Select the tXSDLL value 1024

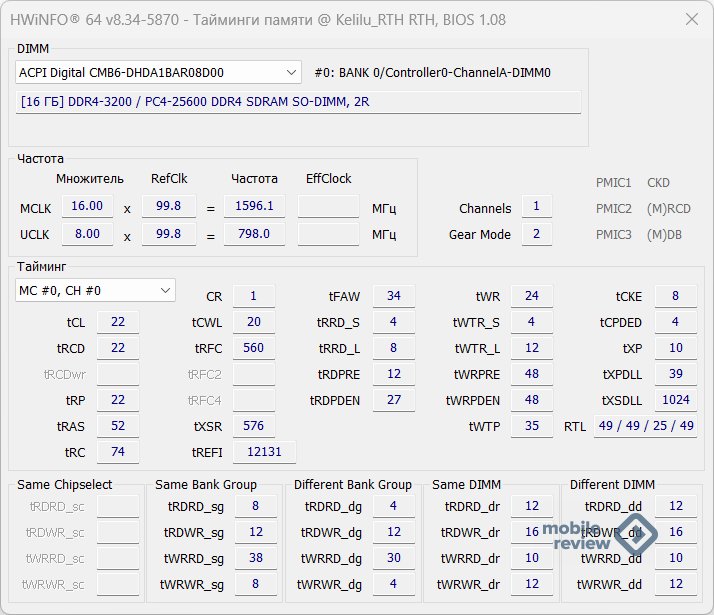(x=676, y=400)
